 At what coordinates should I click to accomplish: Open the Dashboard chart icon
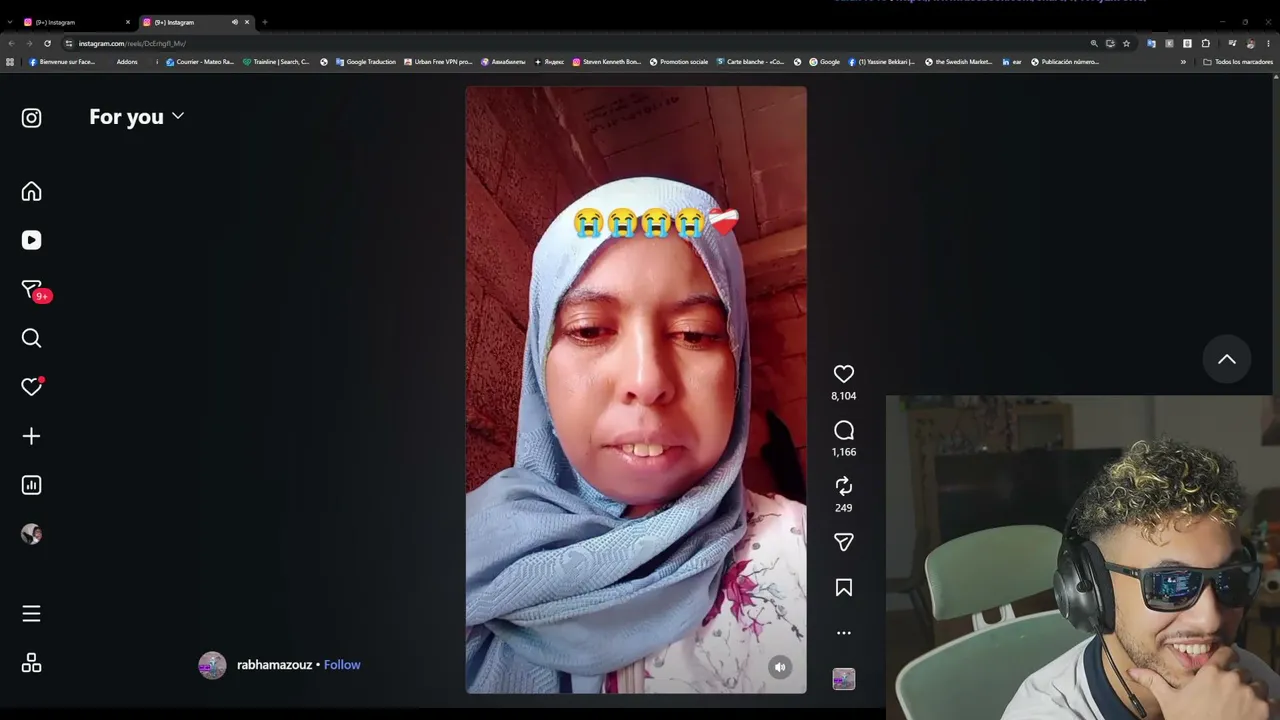(x=31, y=485)
